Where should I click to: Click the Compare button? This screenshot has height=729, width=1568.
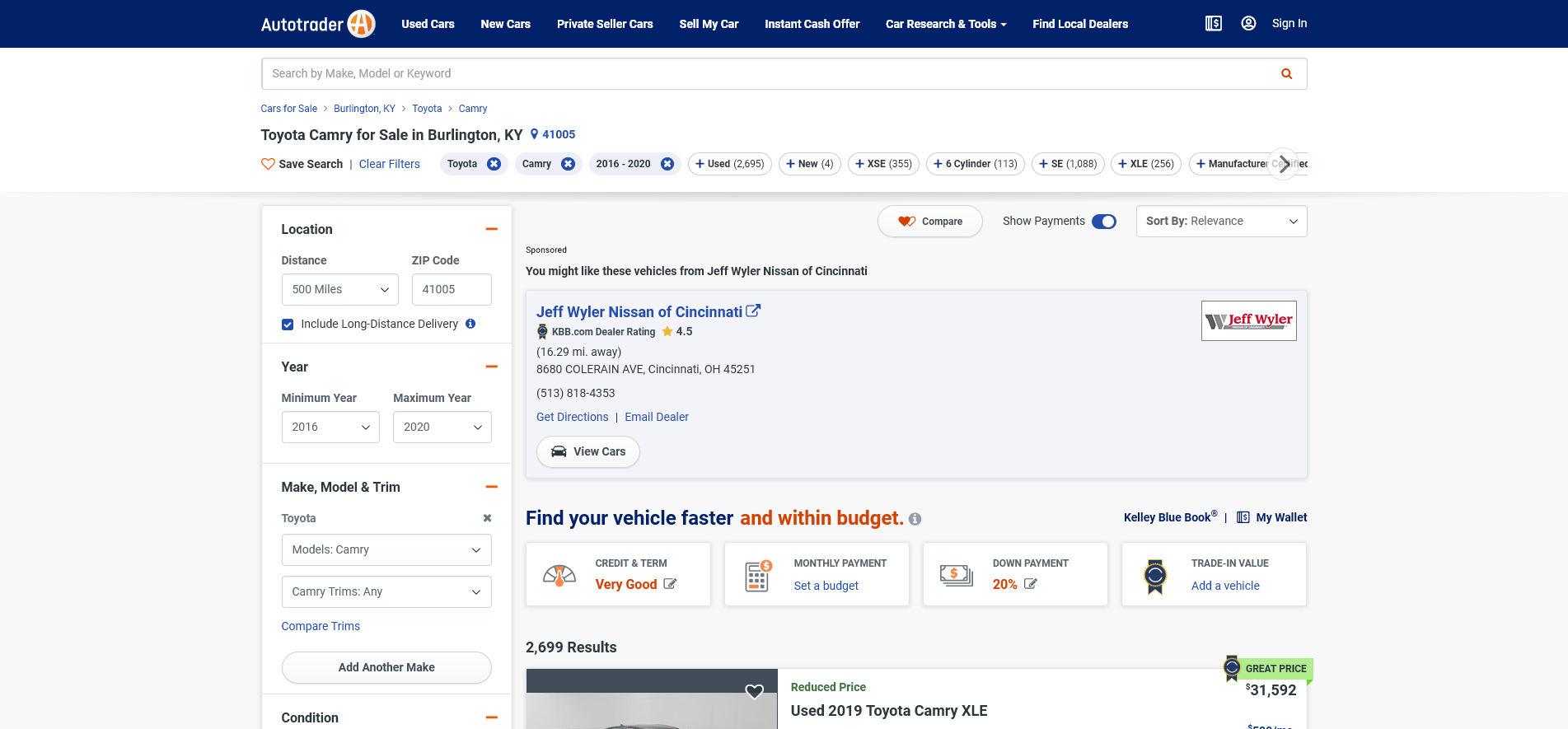pos(929,222)
